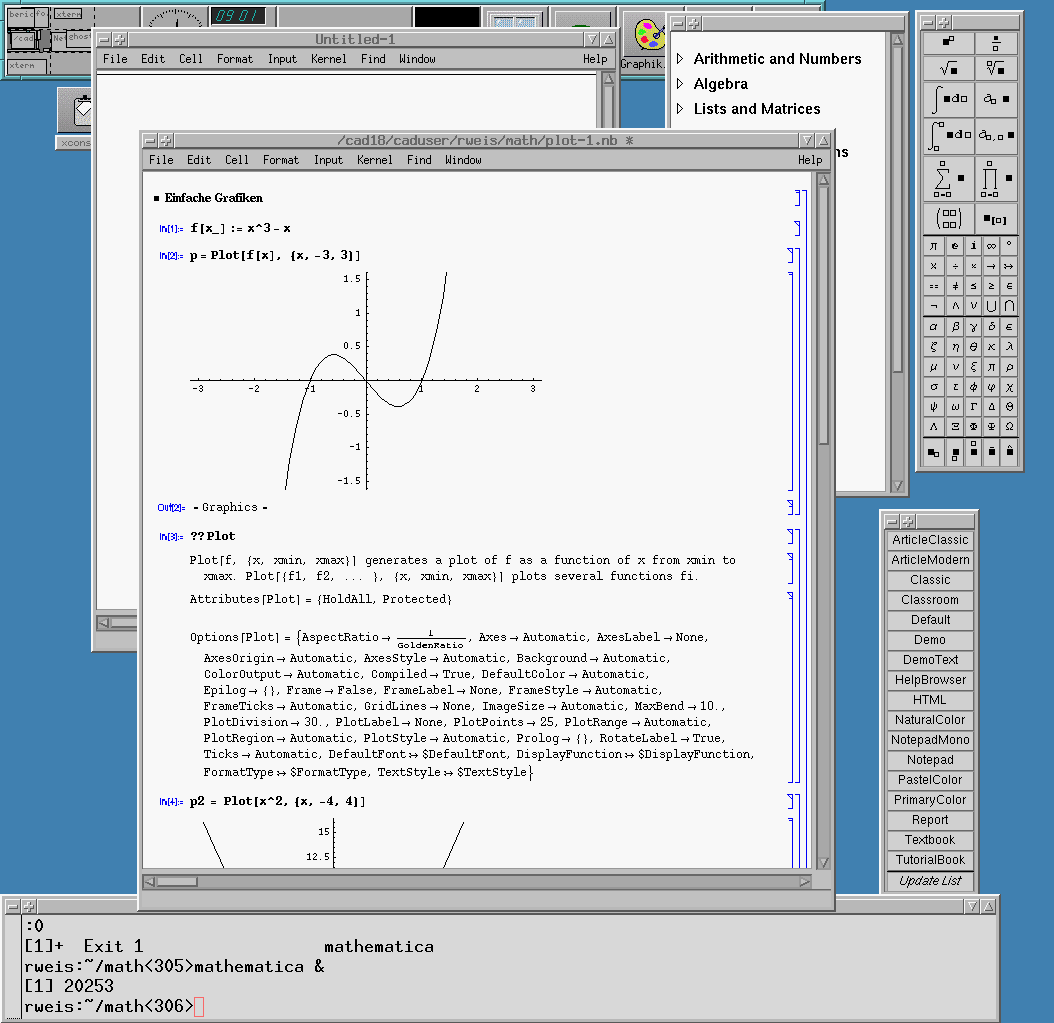Insert Greek letter sigma
The height and width of the screenshot is (1023, 1054).
[x=934, y=387]
